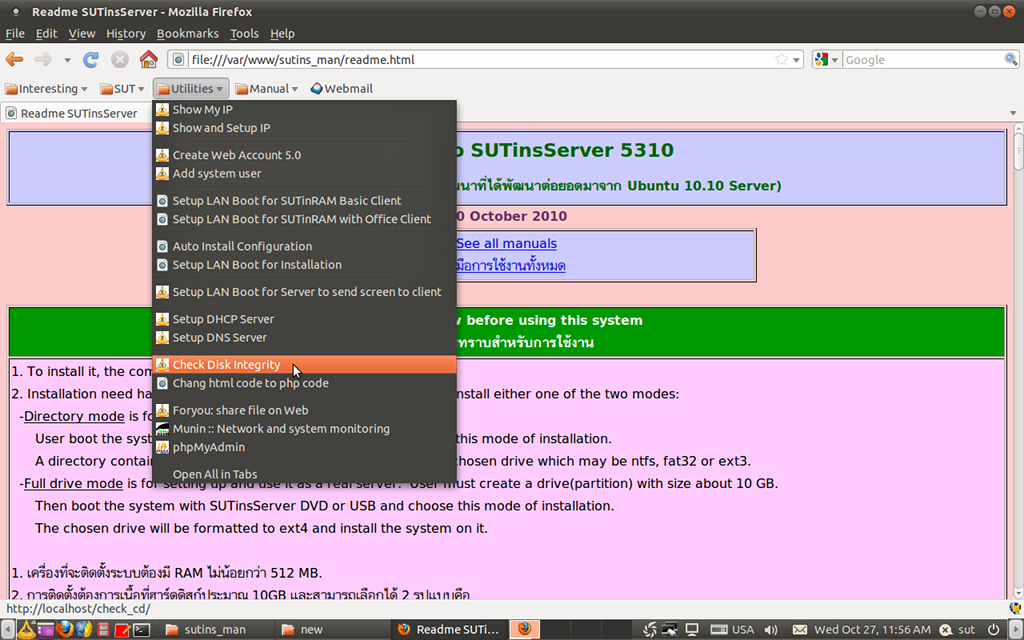Select Check Disk Integrity
This screenshot has height=640, width=1024.
tap(304, 364)
